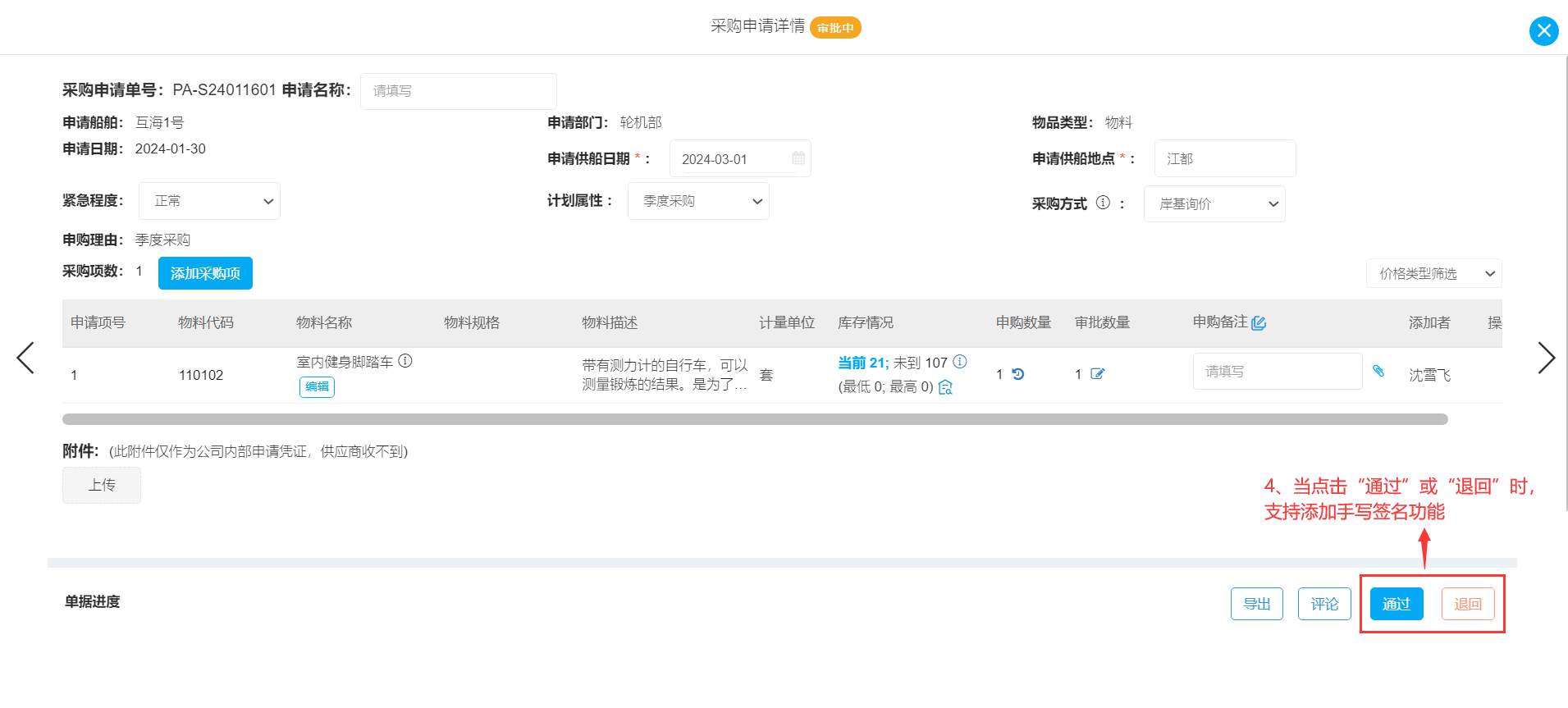The width and height of the screenshot is (1568, 708).
Task: Click the 添加者 column header
Action: tap(1429, 322)
